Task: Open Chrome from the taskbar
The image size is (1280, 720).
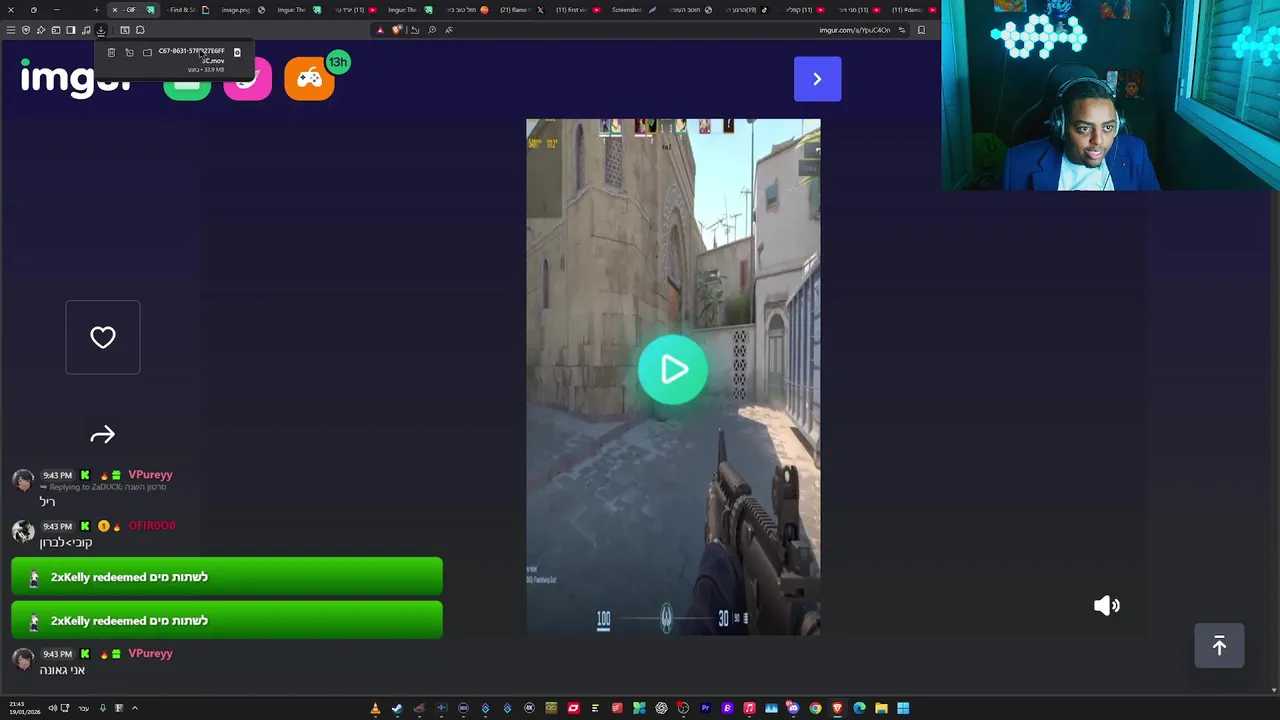Action: click(815, 708)
